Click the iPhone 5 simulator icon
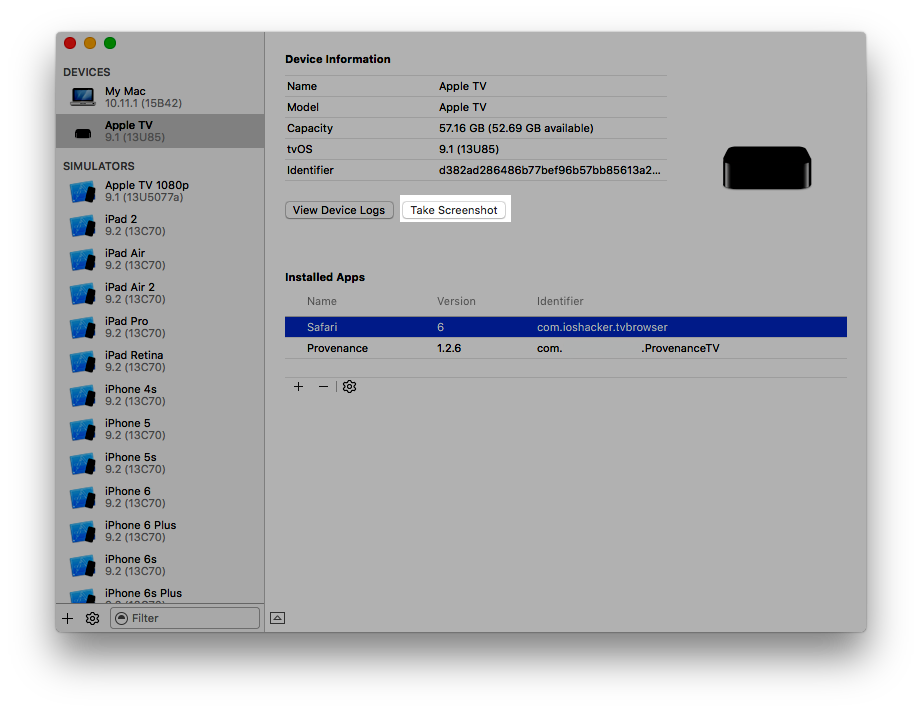 pos(83,430)
